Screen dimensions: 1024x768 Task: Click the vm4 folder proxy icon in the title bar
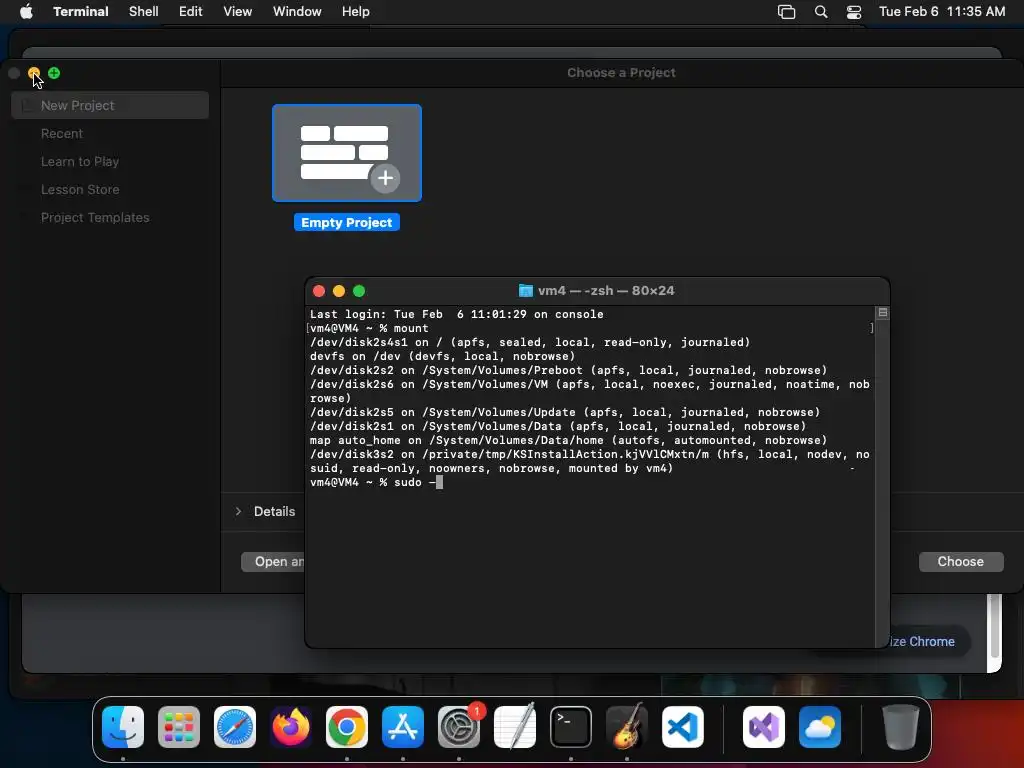click(525, 291)
